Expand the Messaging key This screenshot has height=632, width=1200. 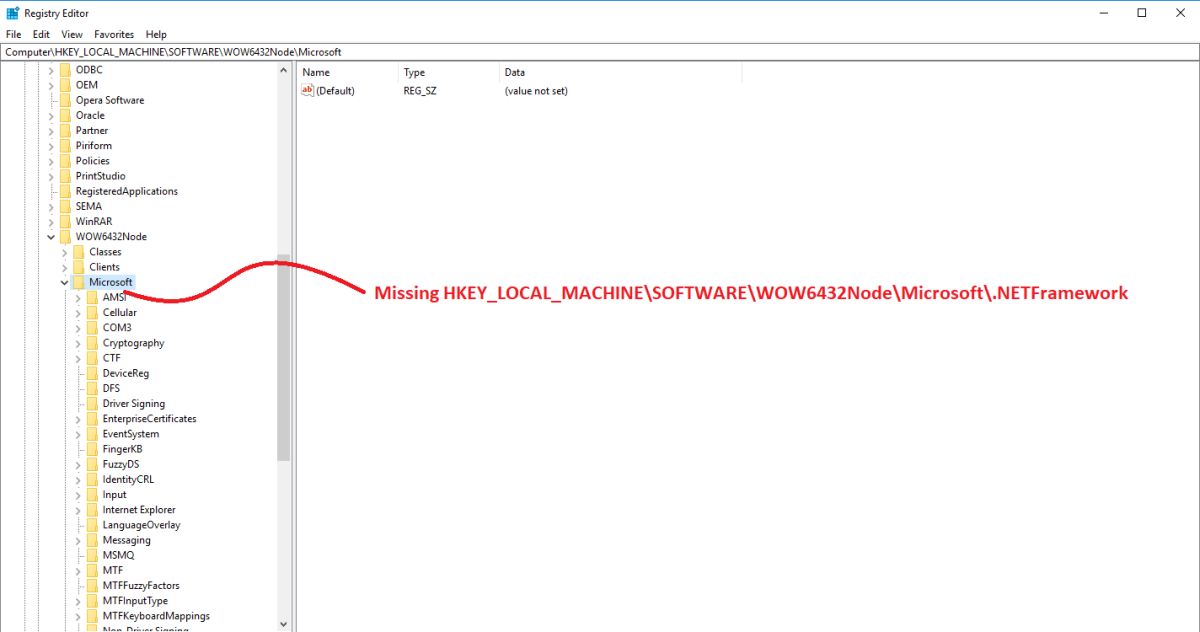[78, 540]
